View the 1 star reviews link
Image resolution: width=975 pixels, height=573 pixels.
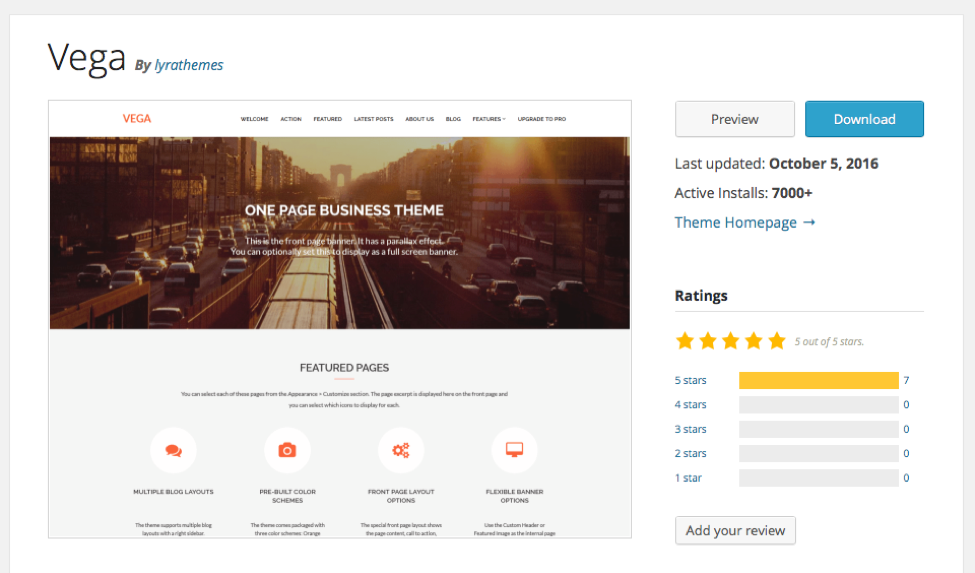click(688, 478)
